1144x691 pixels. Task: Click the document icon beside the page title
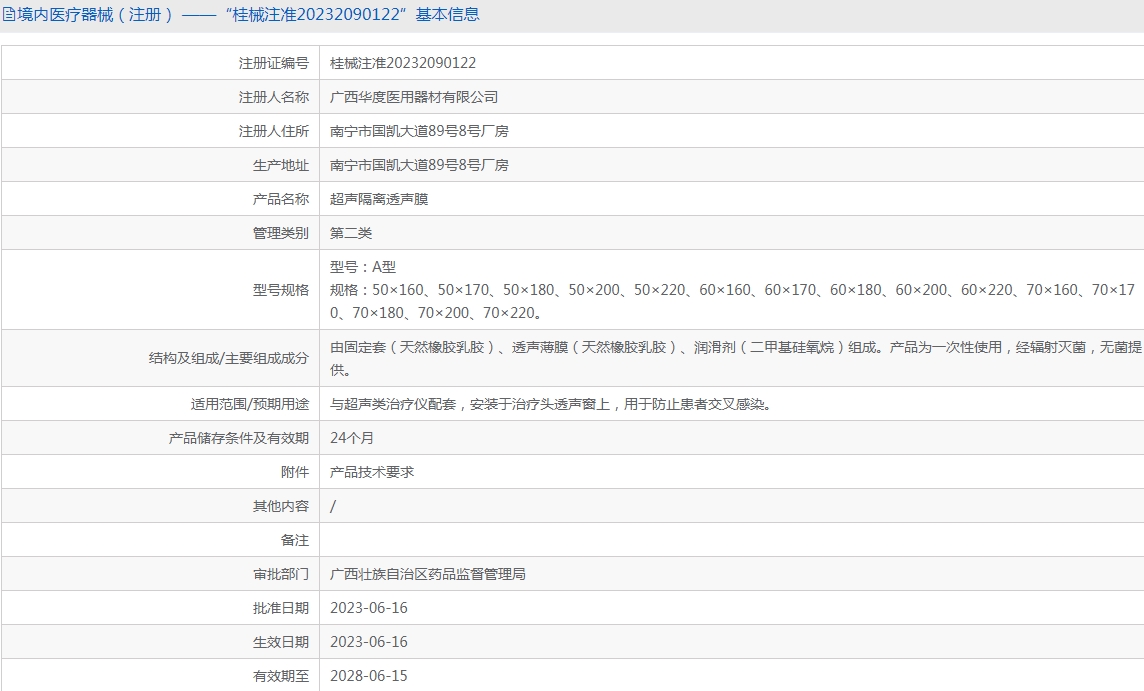[9, 15]
